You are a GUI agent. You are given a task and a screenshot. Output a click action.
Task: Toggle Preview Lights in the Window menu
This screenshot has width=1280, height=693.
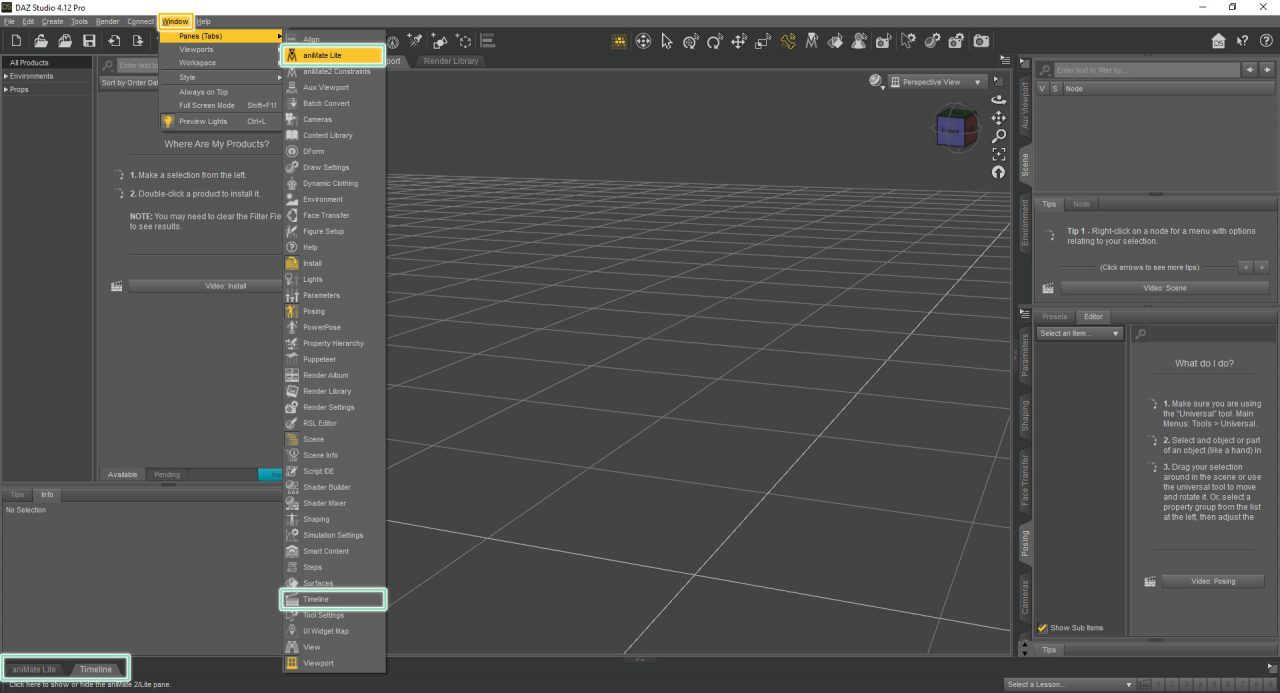pyautogui.click(x=205, y=121)
